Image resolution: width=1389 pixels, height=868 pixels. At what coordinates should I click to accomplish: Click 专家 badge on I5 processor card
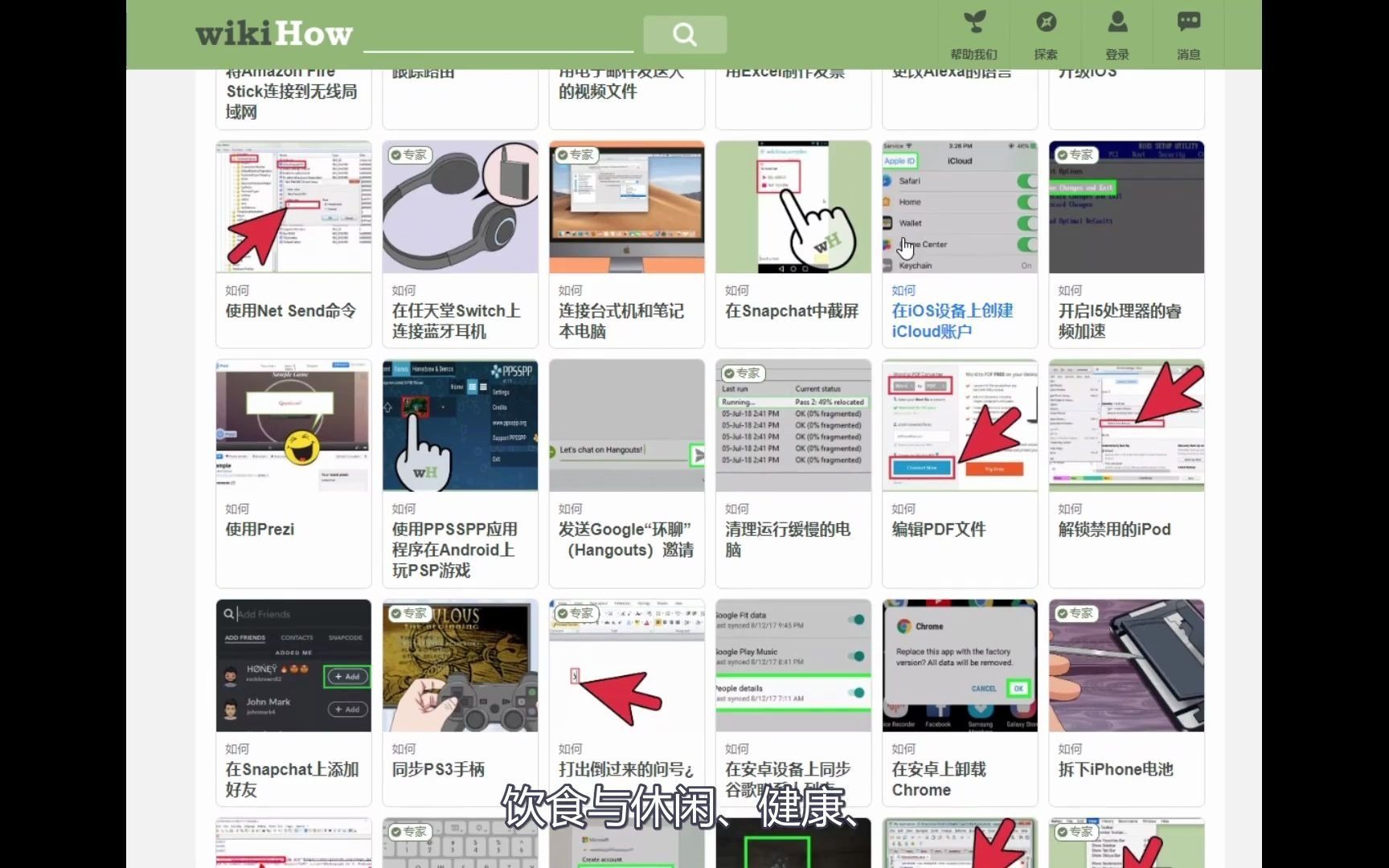1075,154
